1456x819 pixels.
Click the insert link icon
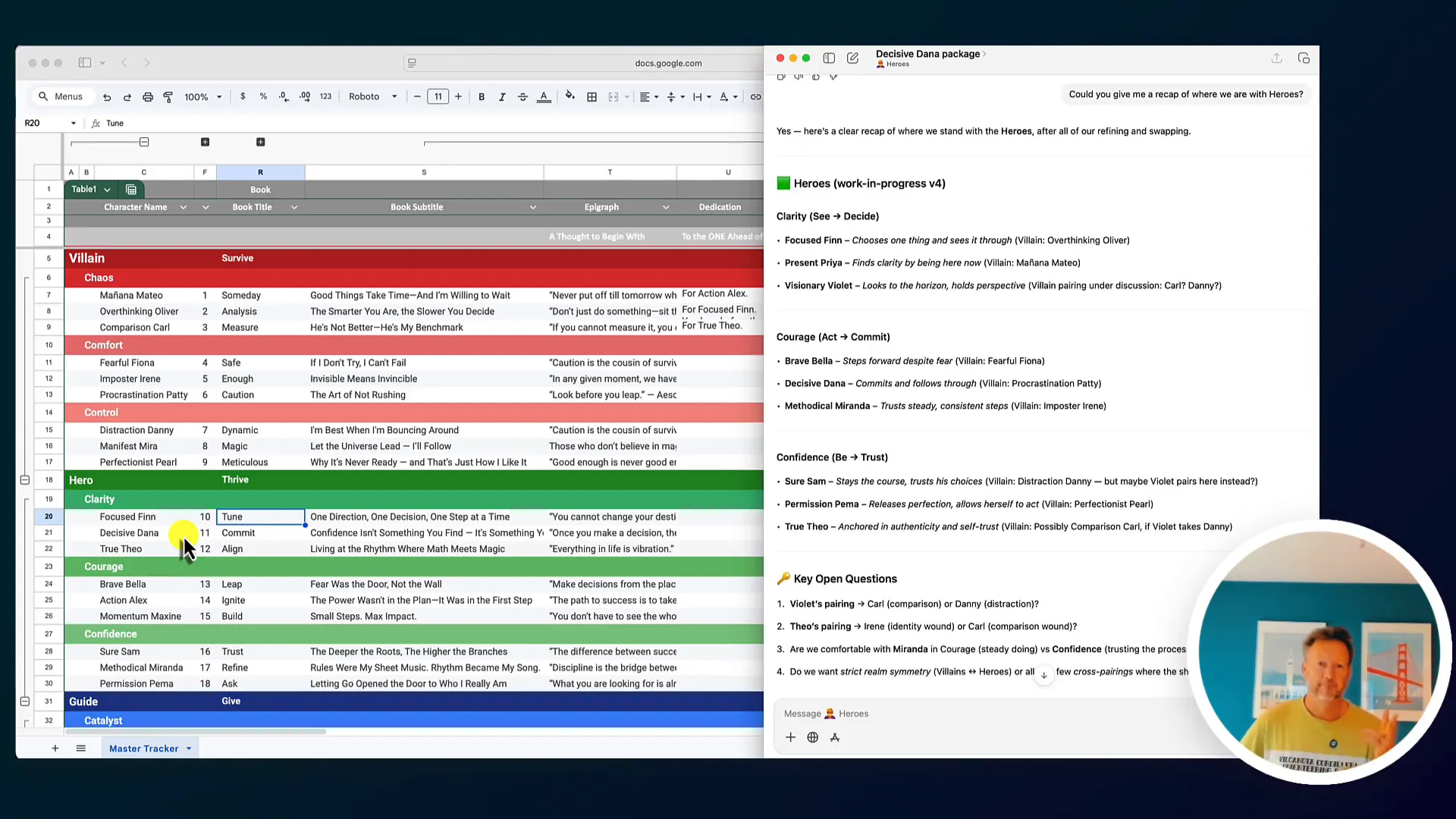click(756, 97)
